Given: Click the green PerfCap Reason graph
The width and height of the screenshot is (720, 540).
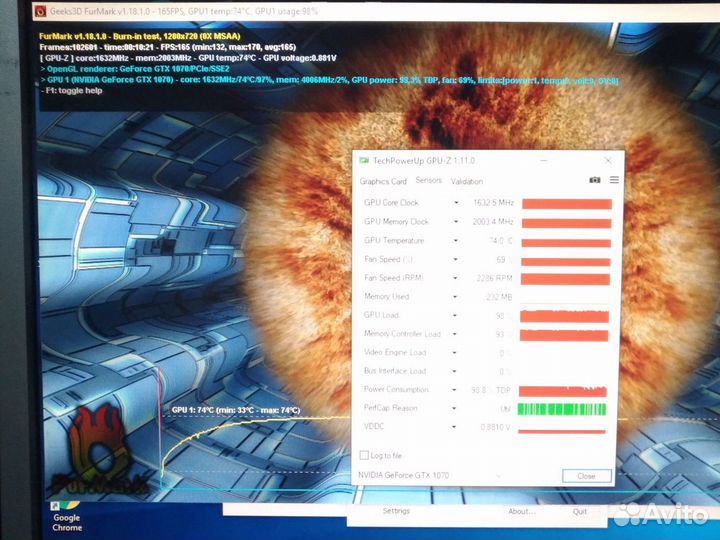Looking at the screenshot, I should (x=565, y=408).
